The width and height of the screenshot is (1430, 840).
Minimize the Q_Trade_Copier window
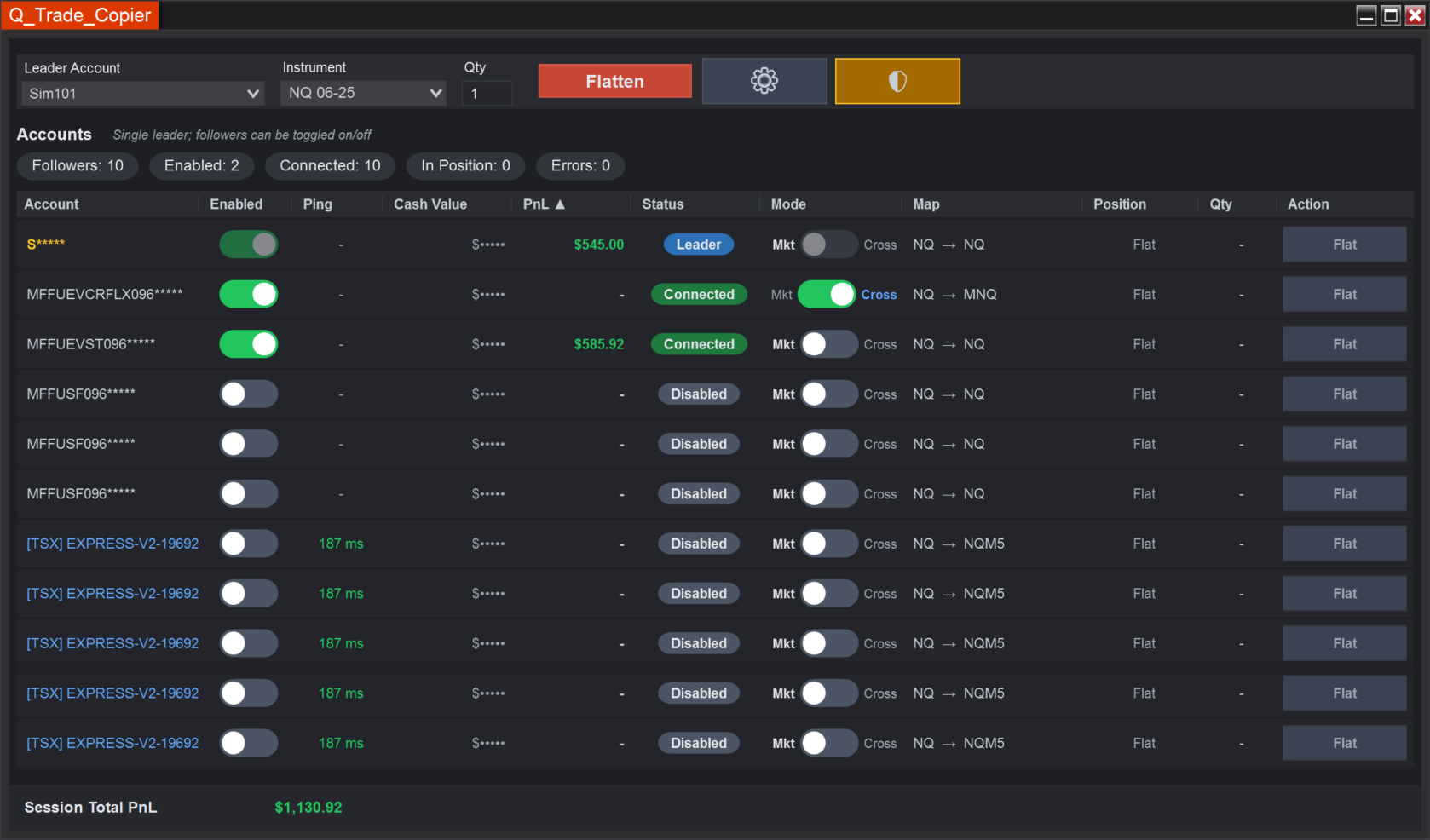pyautogui.click(x=1366, y=15)
